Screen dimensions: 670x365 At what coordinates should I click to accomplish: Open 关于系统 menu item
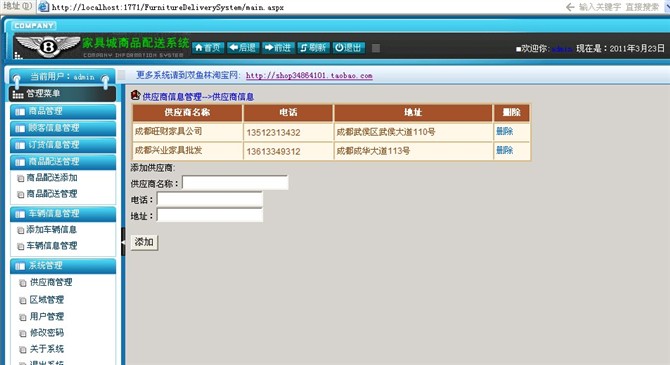click(47, 349)
